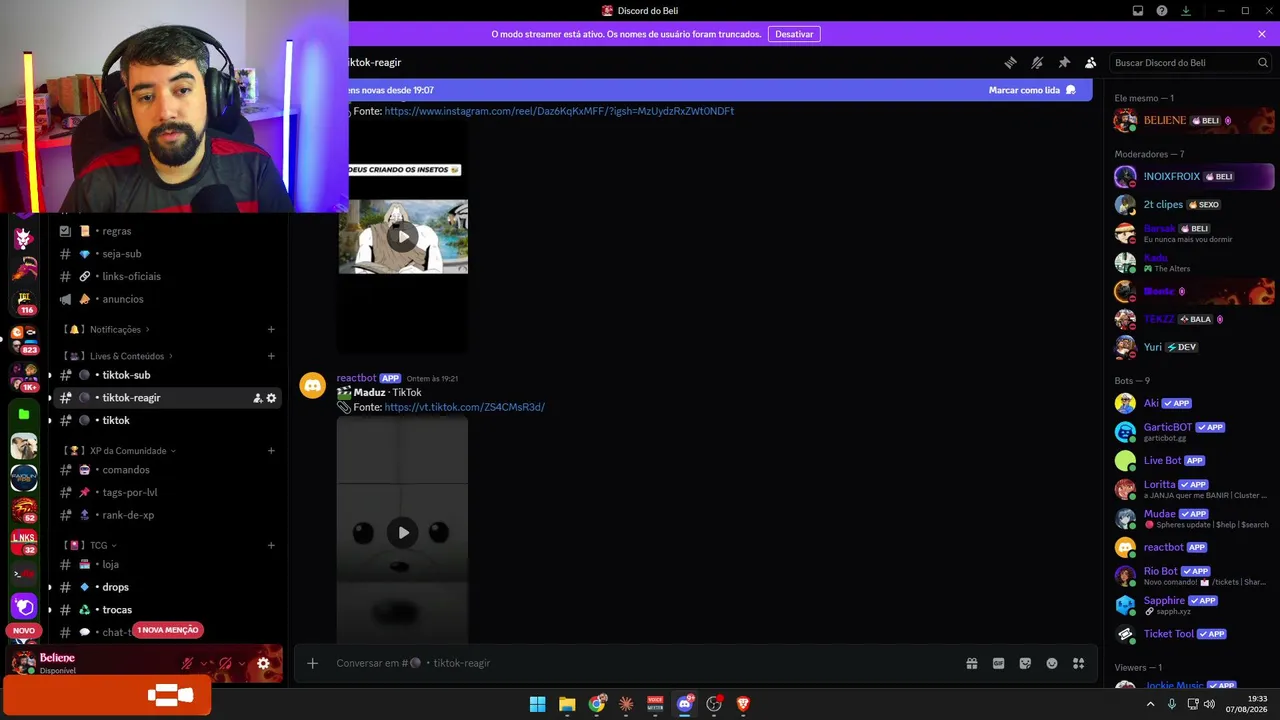Open microphone input options chevron
The height and width of the screenshot is (720, 1280).
[205, 663]
